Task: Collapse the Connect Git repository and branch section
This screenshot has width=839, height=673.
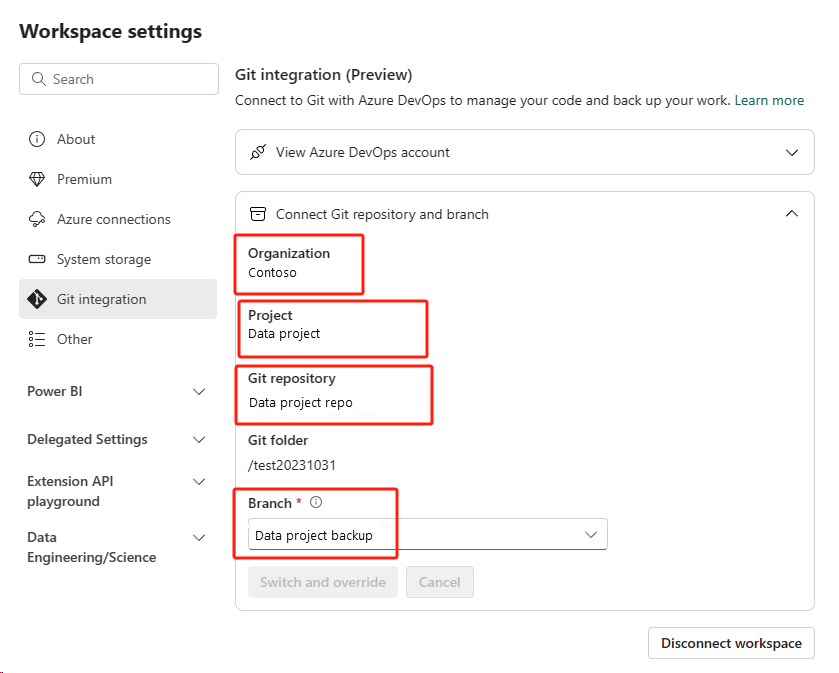Action: click(792, 214)
